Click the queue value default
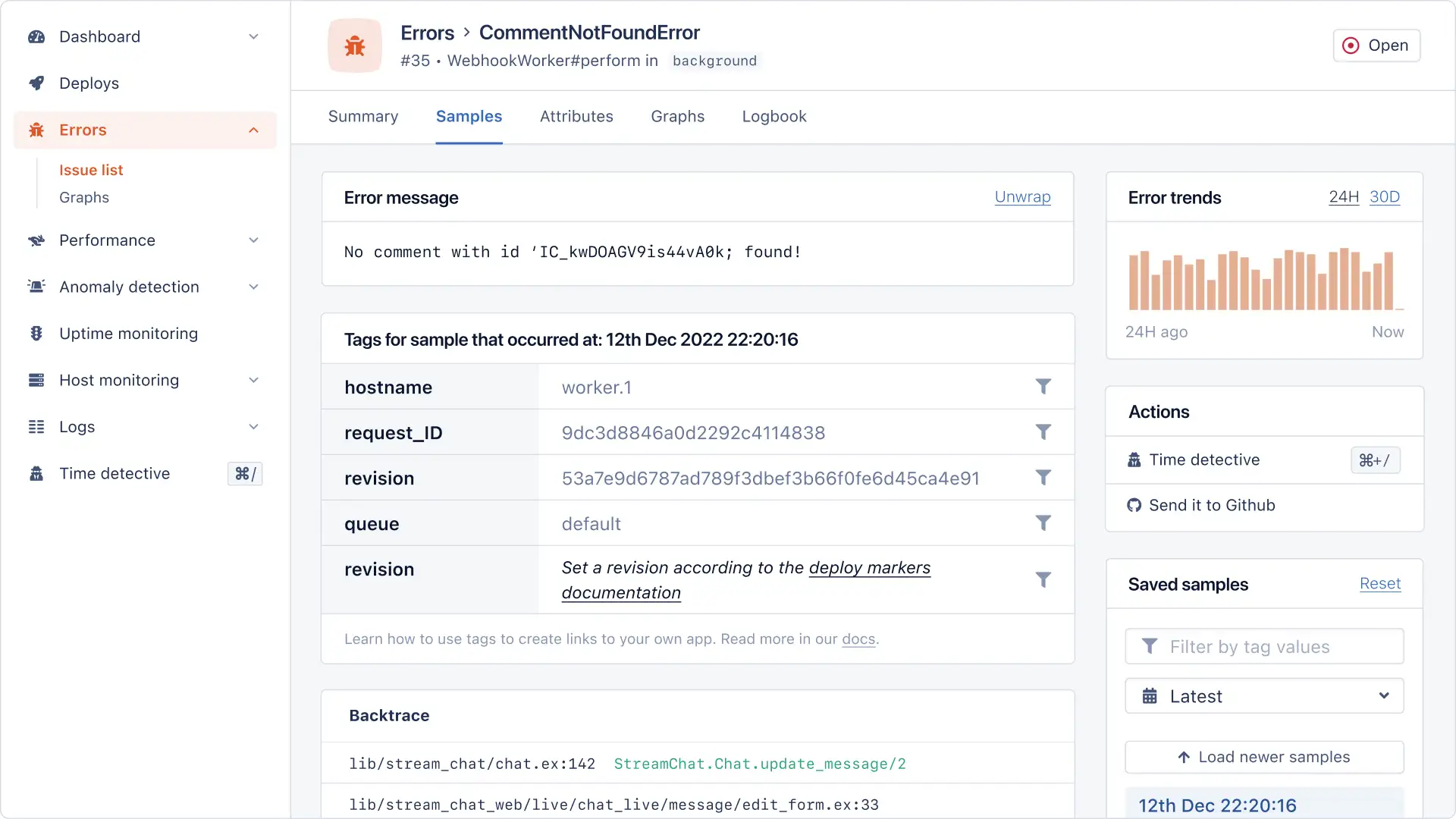Image resolution: width=1456 pixels, height=819 pixels. (x=591, y=524)
